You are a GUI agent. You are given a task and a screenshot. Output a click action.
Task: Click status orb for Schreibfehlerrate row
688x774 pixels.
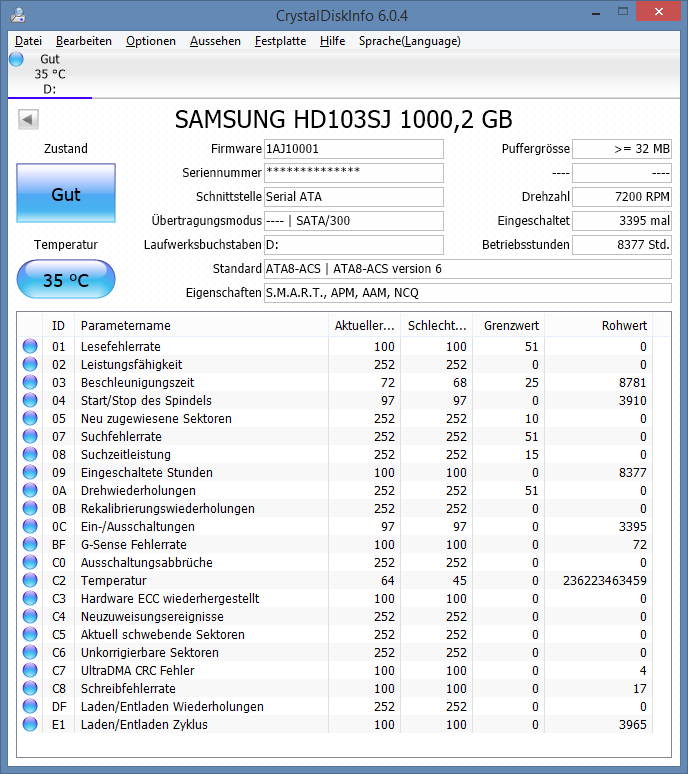pyautogui.click(x=30, y=689)
